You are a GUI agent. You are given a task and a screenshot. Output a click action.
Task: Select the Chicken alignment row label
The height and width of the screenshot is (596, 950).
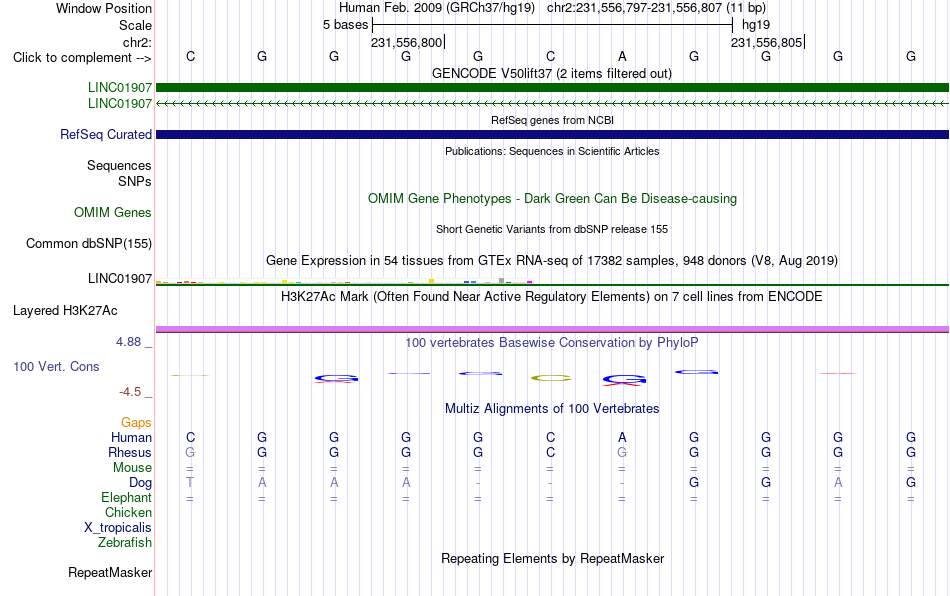pyautogui.click(x=128, y=512)
